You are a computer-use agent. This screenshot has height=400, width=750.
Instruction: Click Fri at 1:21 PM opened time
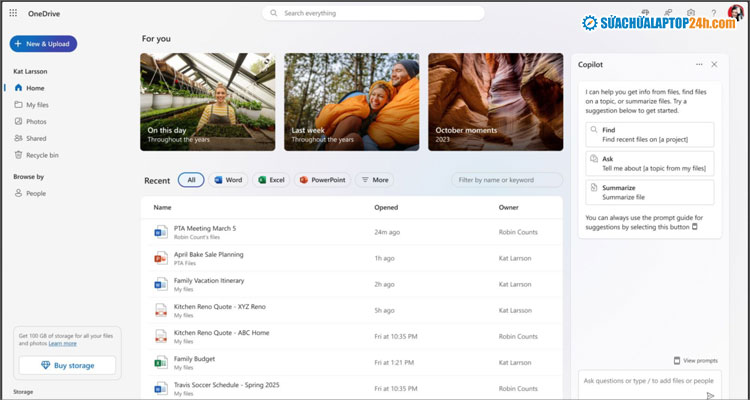tap(395, 363)
